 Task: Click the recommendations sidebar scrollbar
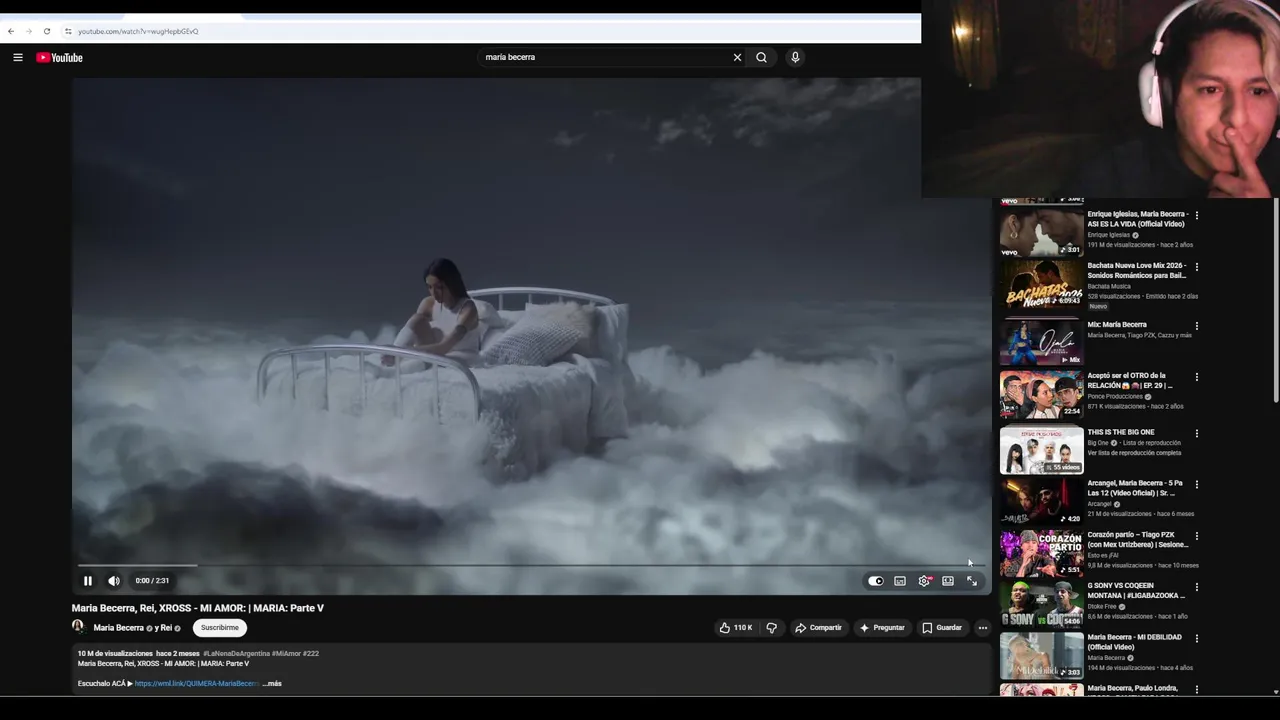(1276, 300)
